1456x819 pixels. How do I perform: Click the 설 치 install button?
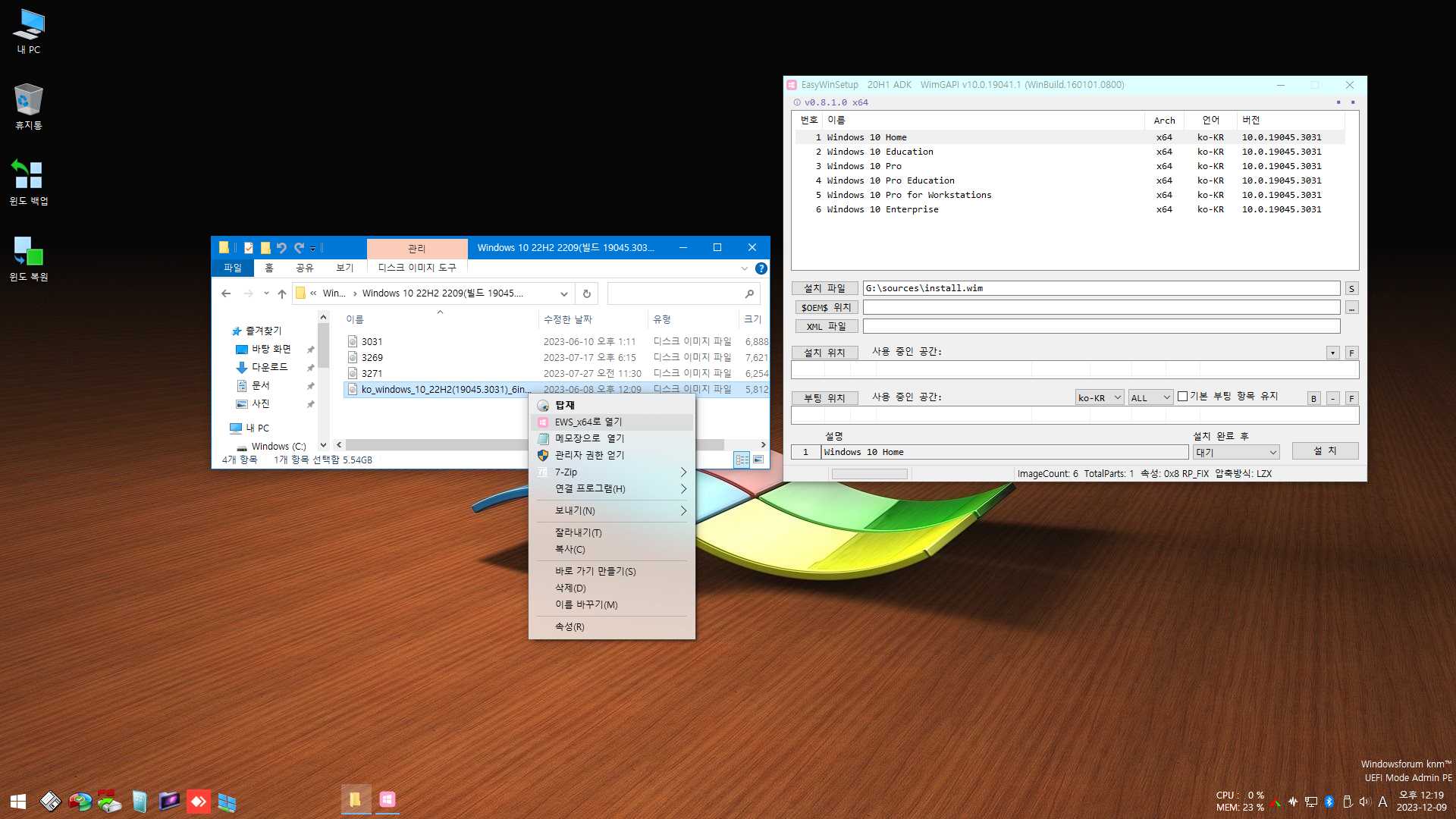click(1325, 450)
